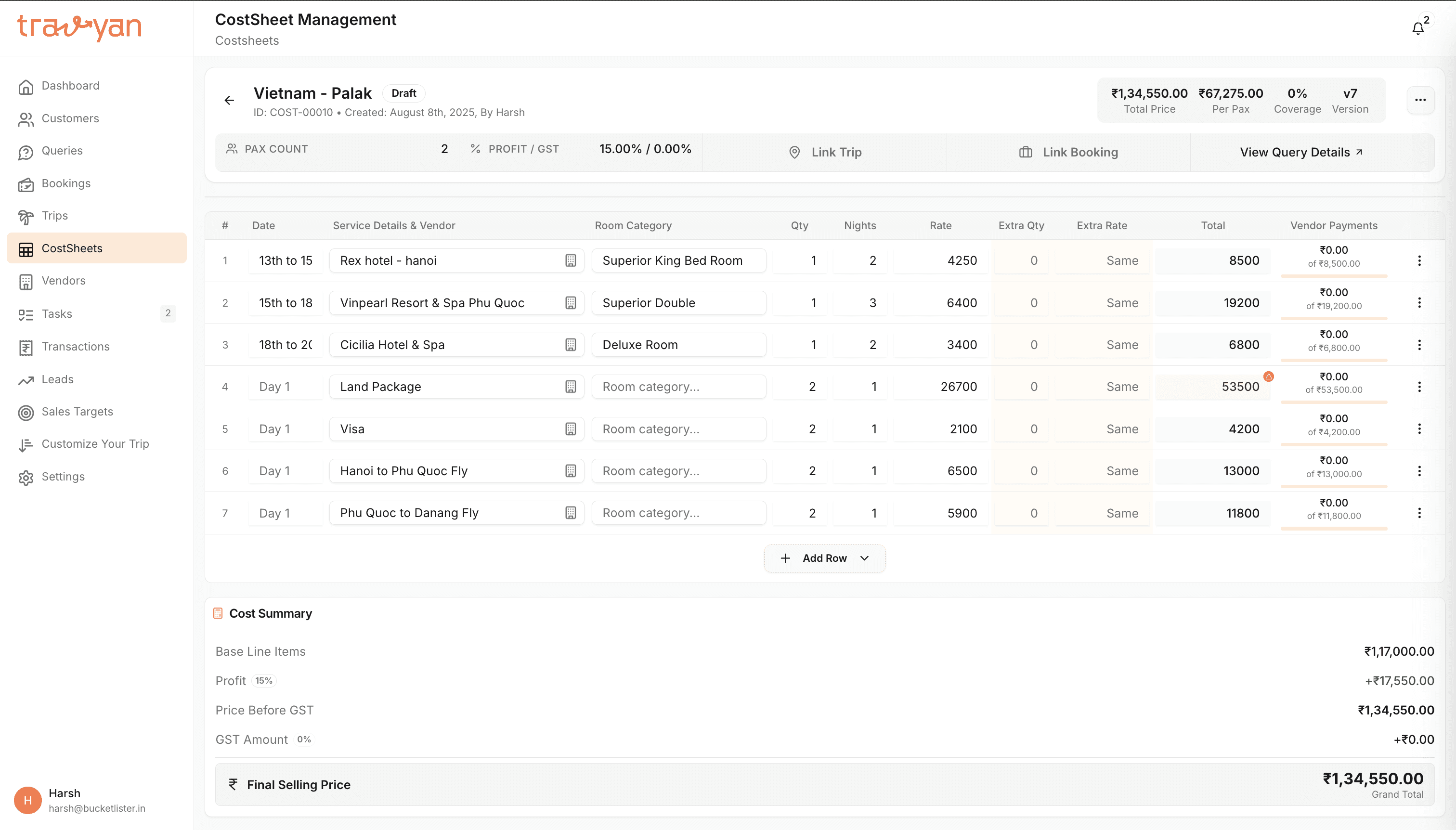Open the three-dot menu for the Phu Quoc to Danang Fly row
The width and height of the screenshot is (1456, 830).
[1419, 513]
